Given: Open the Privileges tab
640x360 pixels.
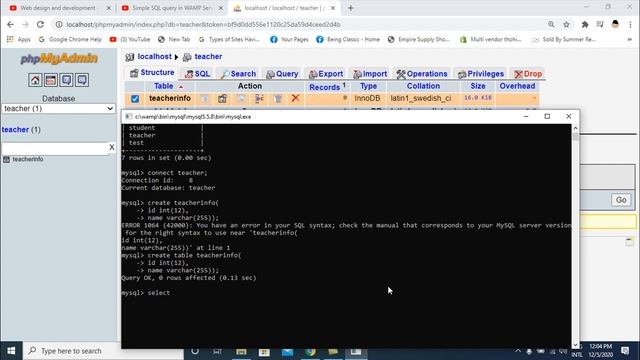Looking at the screenshot, I should 480,74.
